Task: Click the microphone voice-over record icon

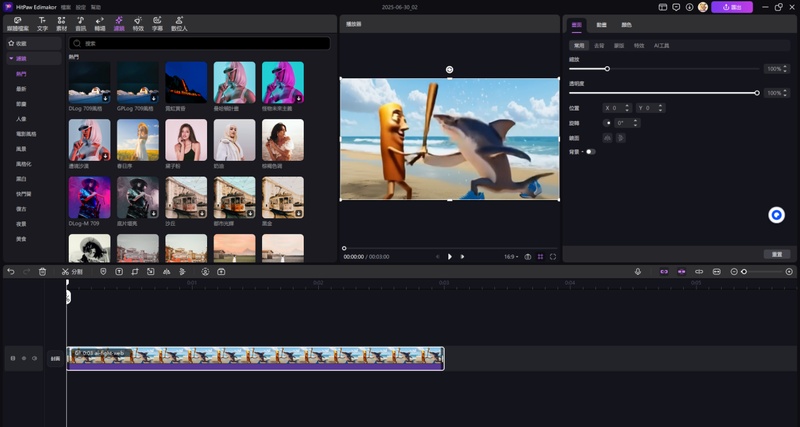Action: (x=638, y=272)
